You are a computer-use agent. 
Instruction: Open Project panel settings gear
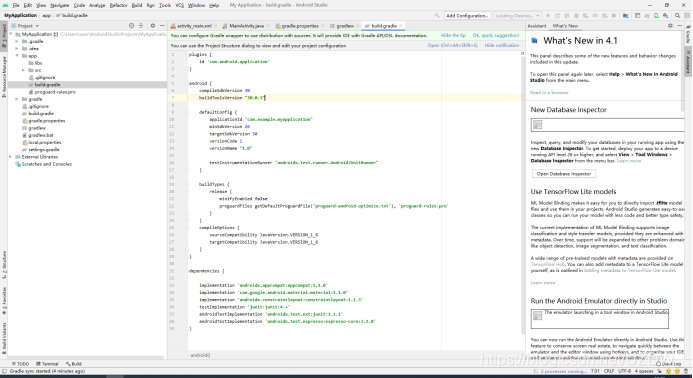153,26
